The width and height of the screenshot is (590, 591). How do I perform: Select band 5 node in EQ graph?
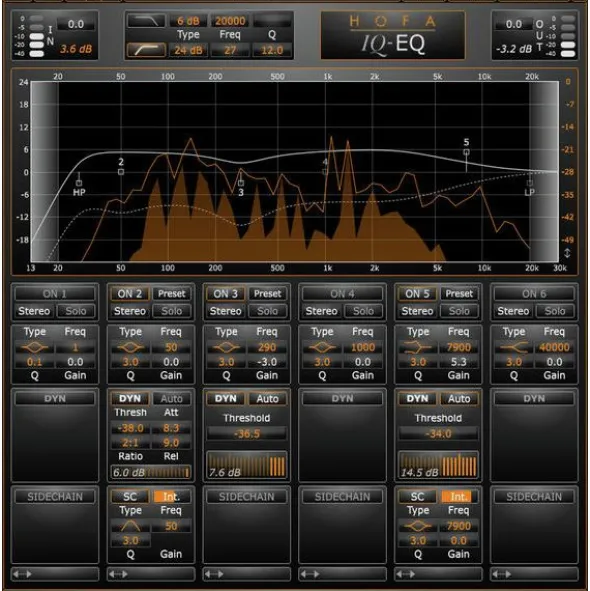466,152
